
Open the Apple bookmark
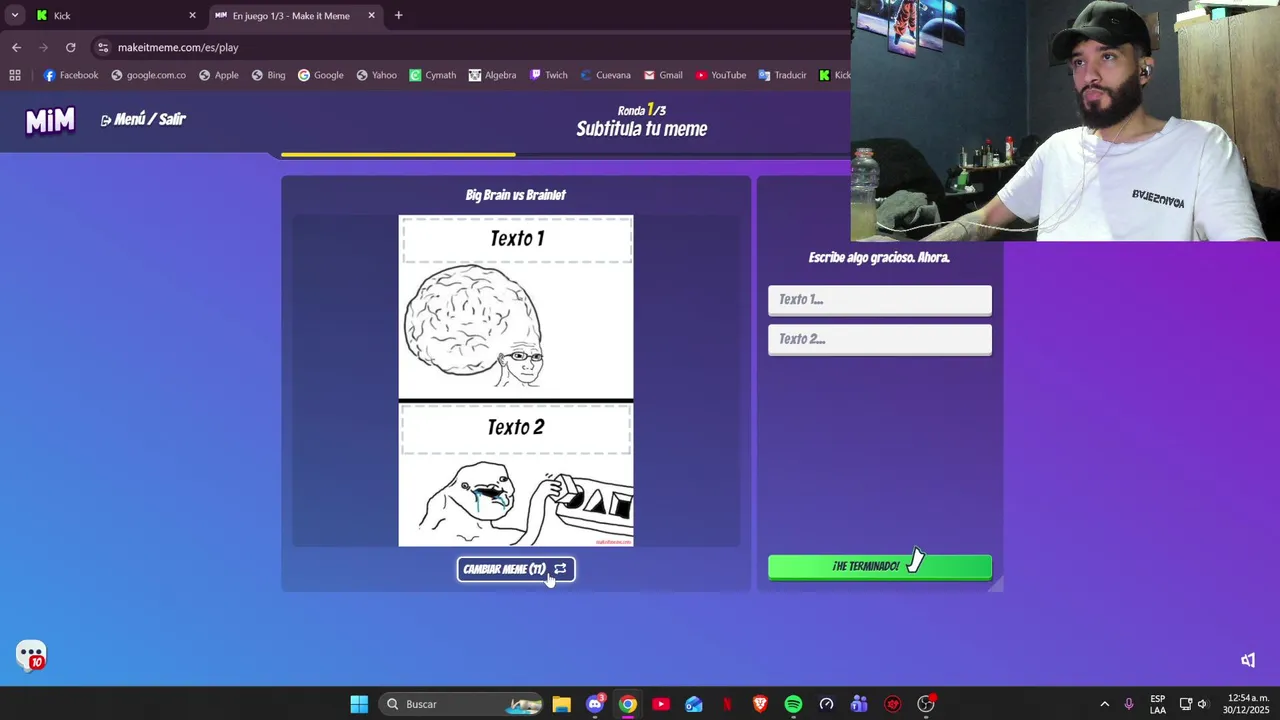[x=218, y=75]
